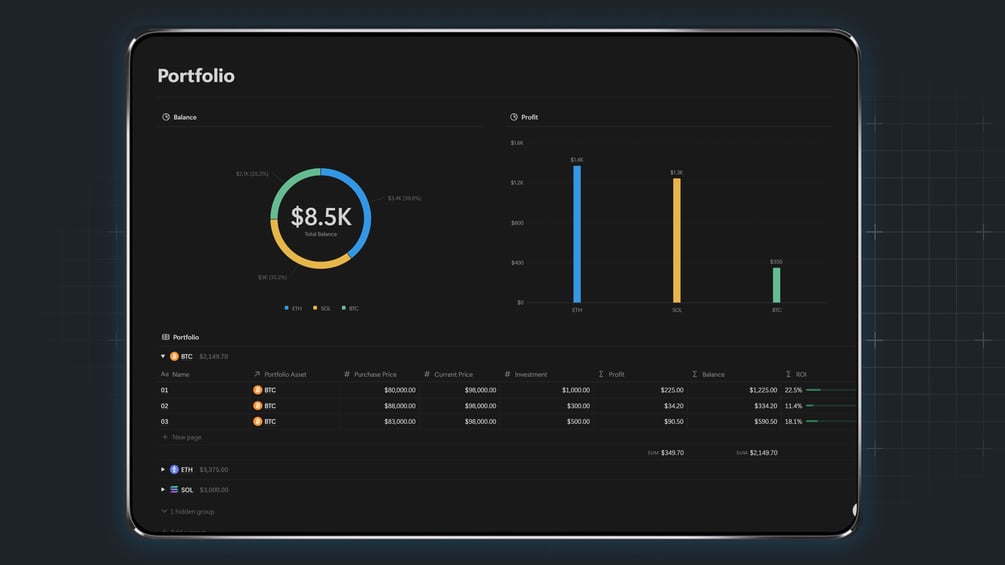Image resolution: width=1005 pixels, height=565 pixels.
Task: Click the $225.00 profit cell
Action: [x=672, y=390]
